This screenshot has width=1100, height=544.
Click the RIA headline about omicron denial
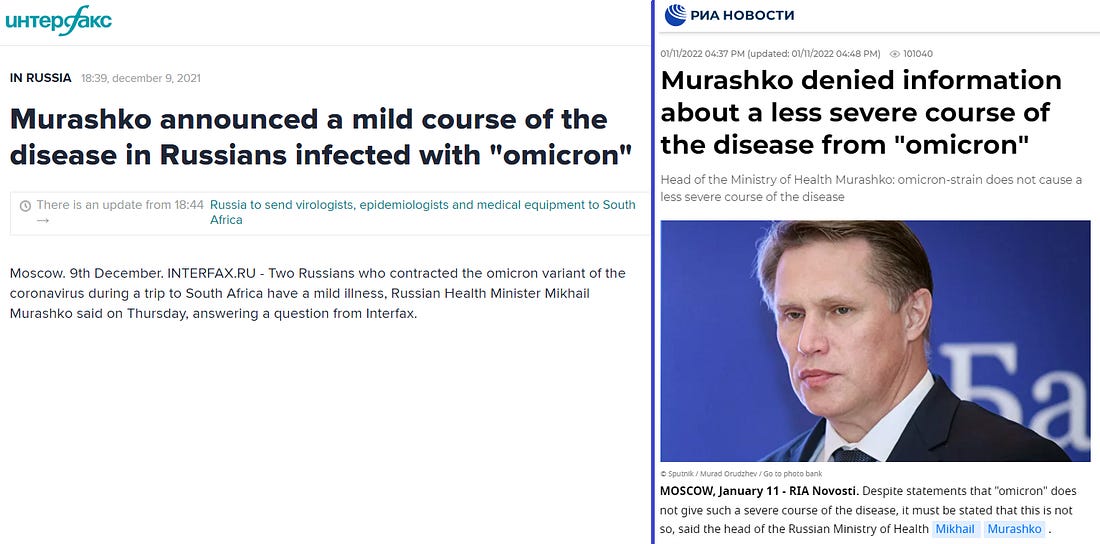point(861,113)
